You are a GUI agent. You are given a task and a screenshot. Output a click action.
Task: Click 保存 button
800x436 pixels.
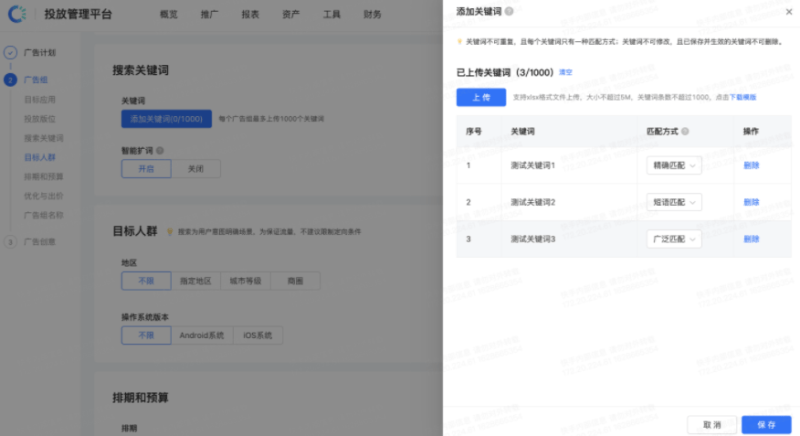[x=766, y=424]
